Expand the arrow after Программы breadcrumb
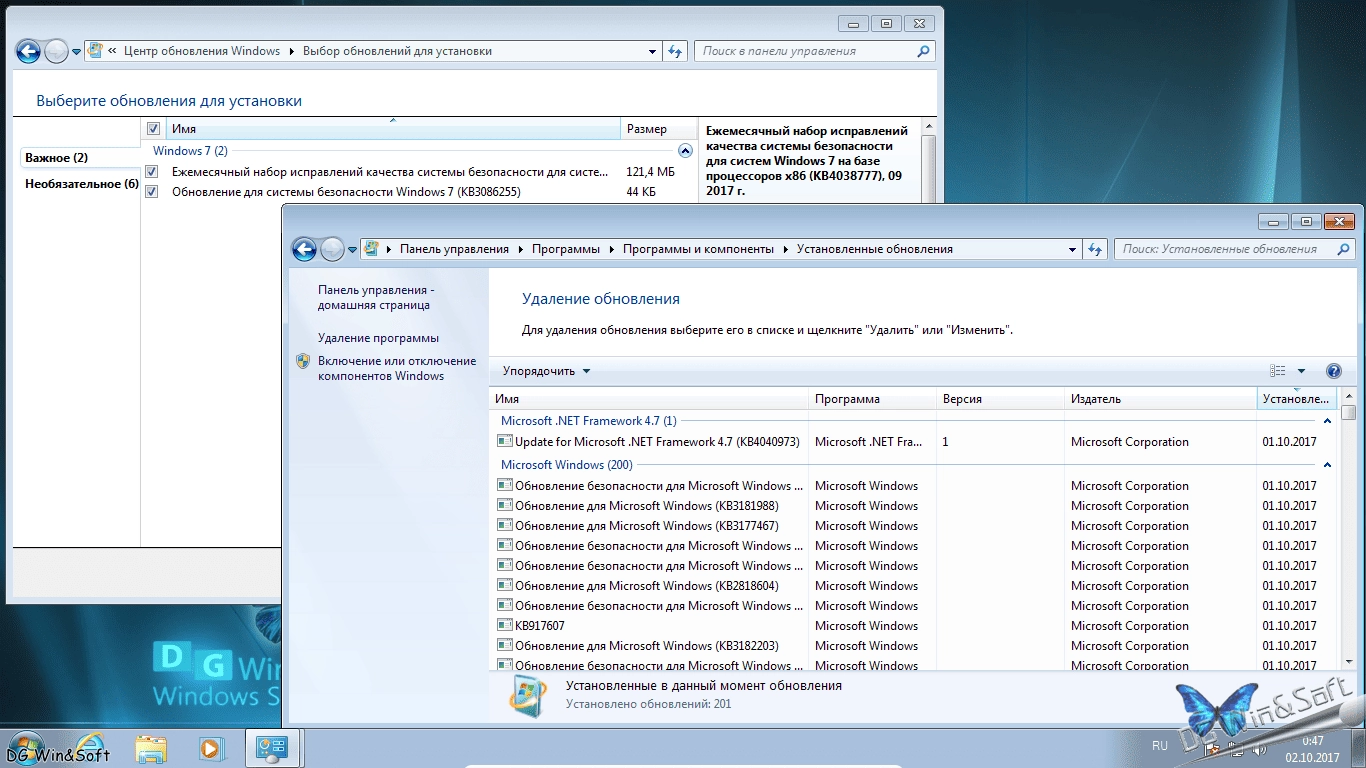 [x=611, y=249]
